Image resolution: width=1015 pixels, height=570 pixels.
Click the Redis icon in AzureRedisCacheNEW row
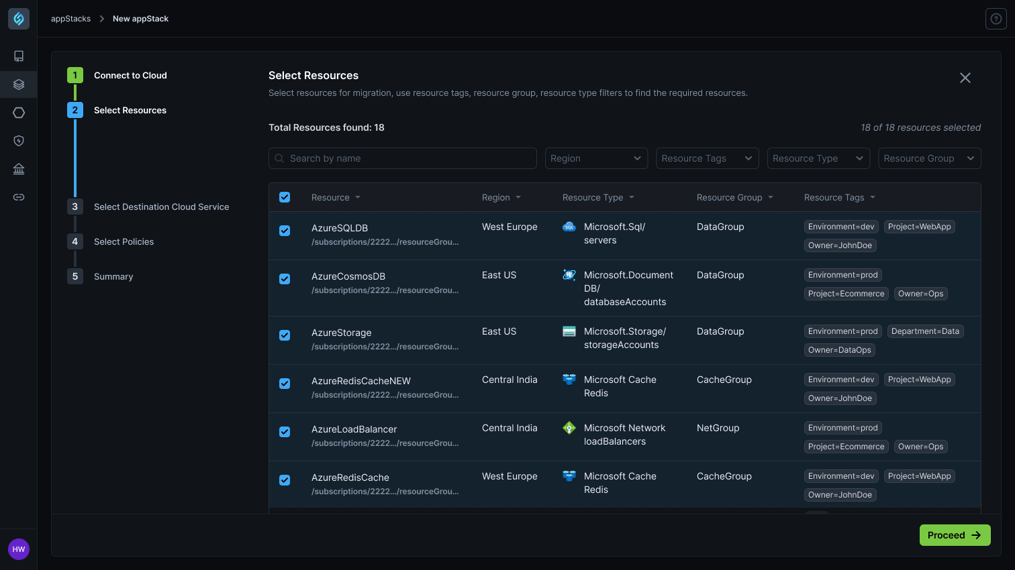tap(569, 380)
